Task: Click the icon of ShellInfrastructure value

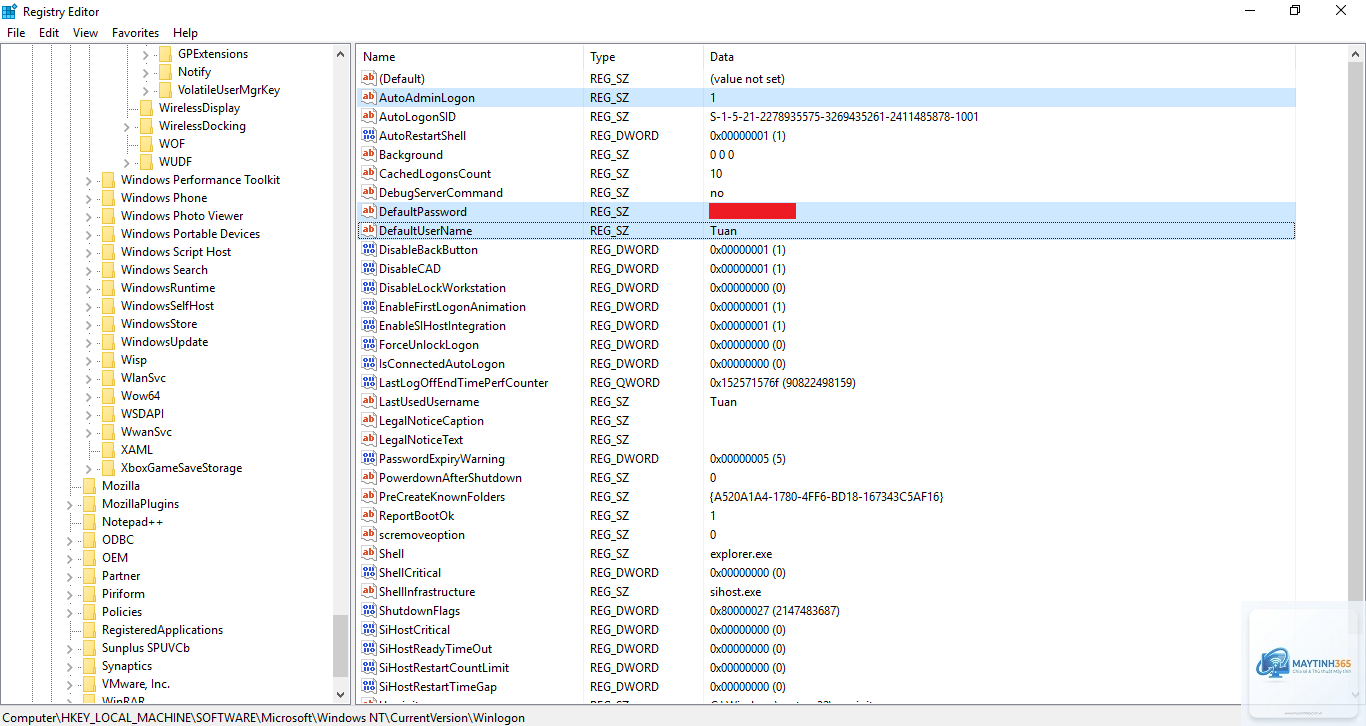Action: click(x=368, y=591)
